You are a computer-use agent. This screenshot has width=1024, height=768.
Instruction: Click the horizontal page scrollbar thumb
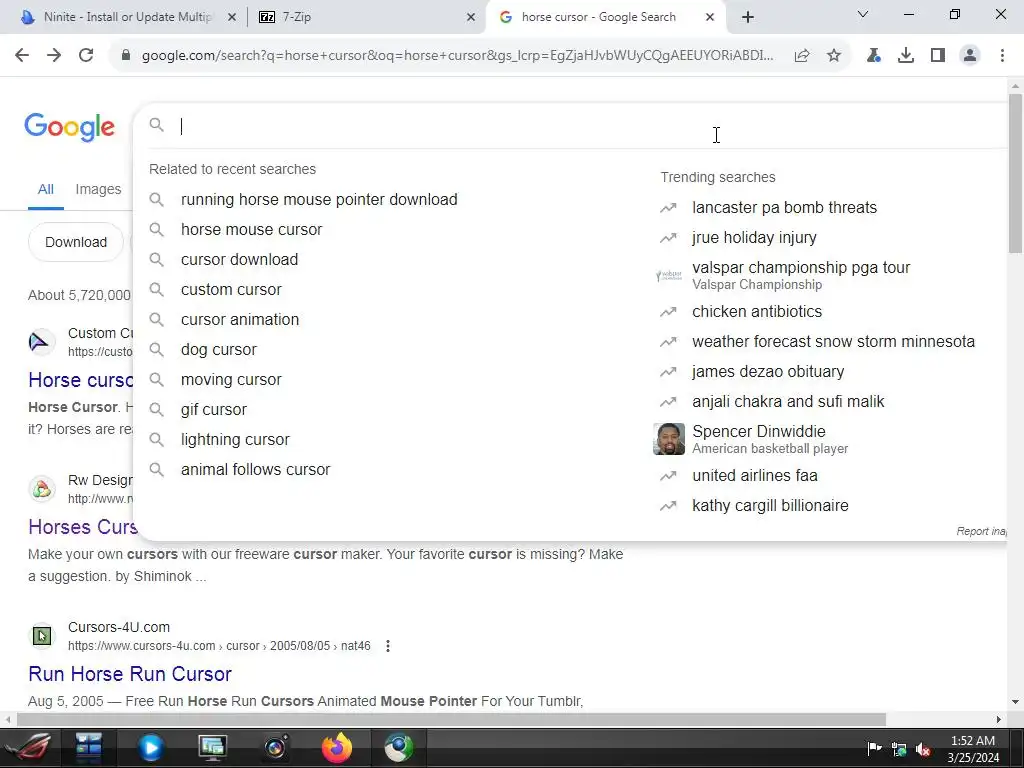[x=451, y=720]
